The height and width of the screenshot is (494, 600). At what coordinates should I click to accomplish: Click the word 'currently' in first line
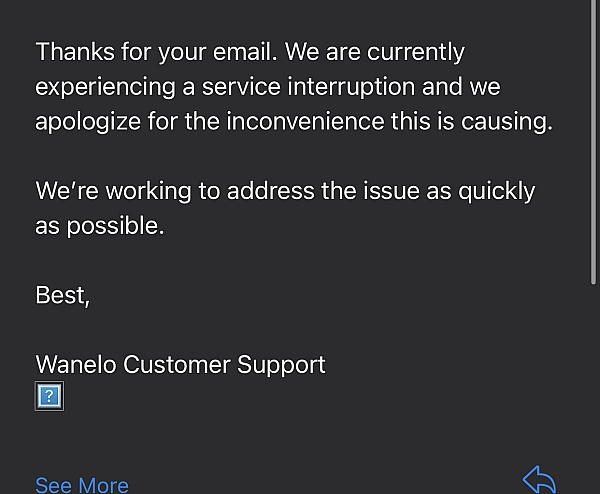coord(416,52)
